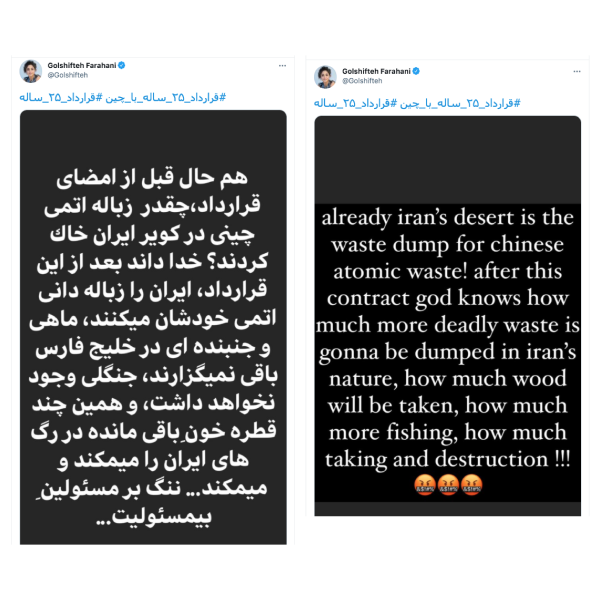Open Golshifteh Farahani name in right tweet
This screenshot has height=600, width=600.
[377, 71]
